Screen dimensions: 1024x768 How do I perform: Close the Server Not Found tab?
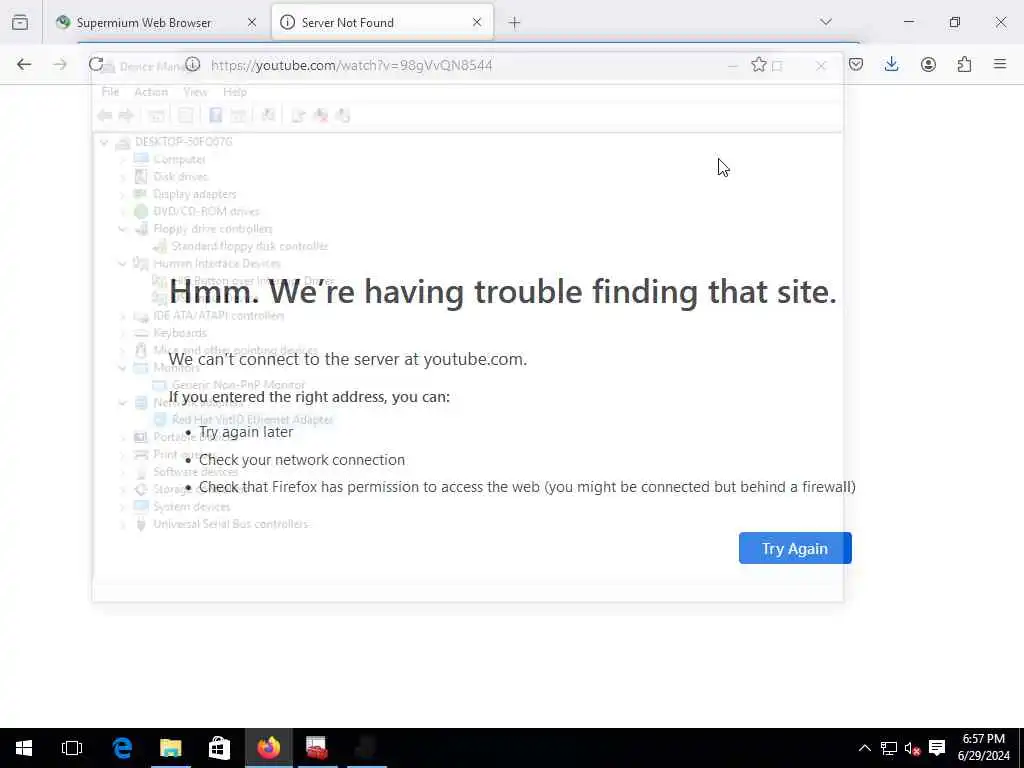(477, 22)
